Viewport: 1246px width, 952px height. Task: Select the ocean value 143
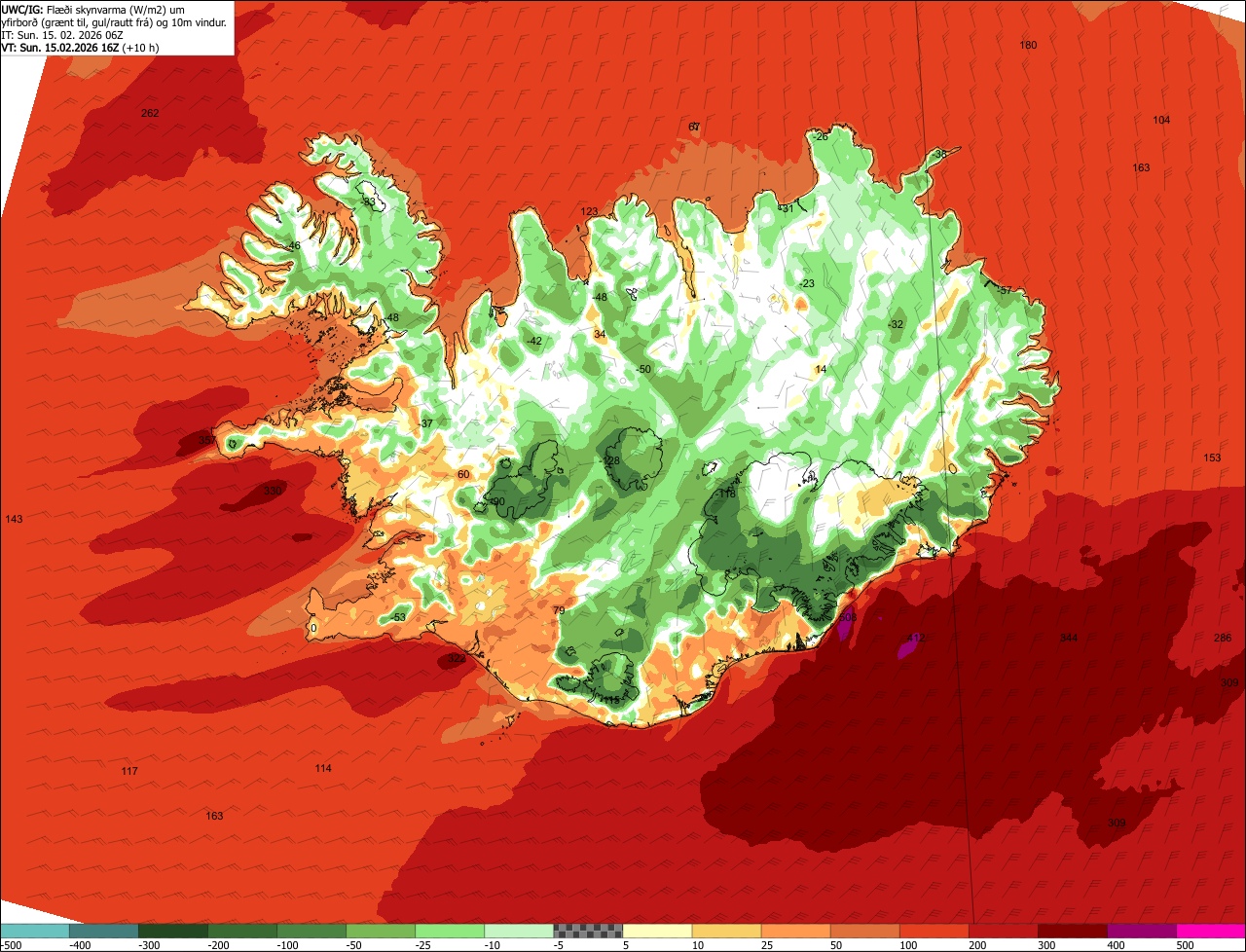14,519
